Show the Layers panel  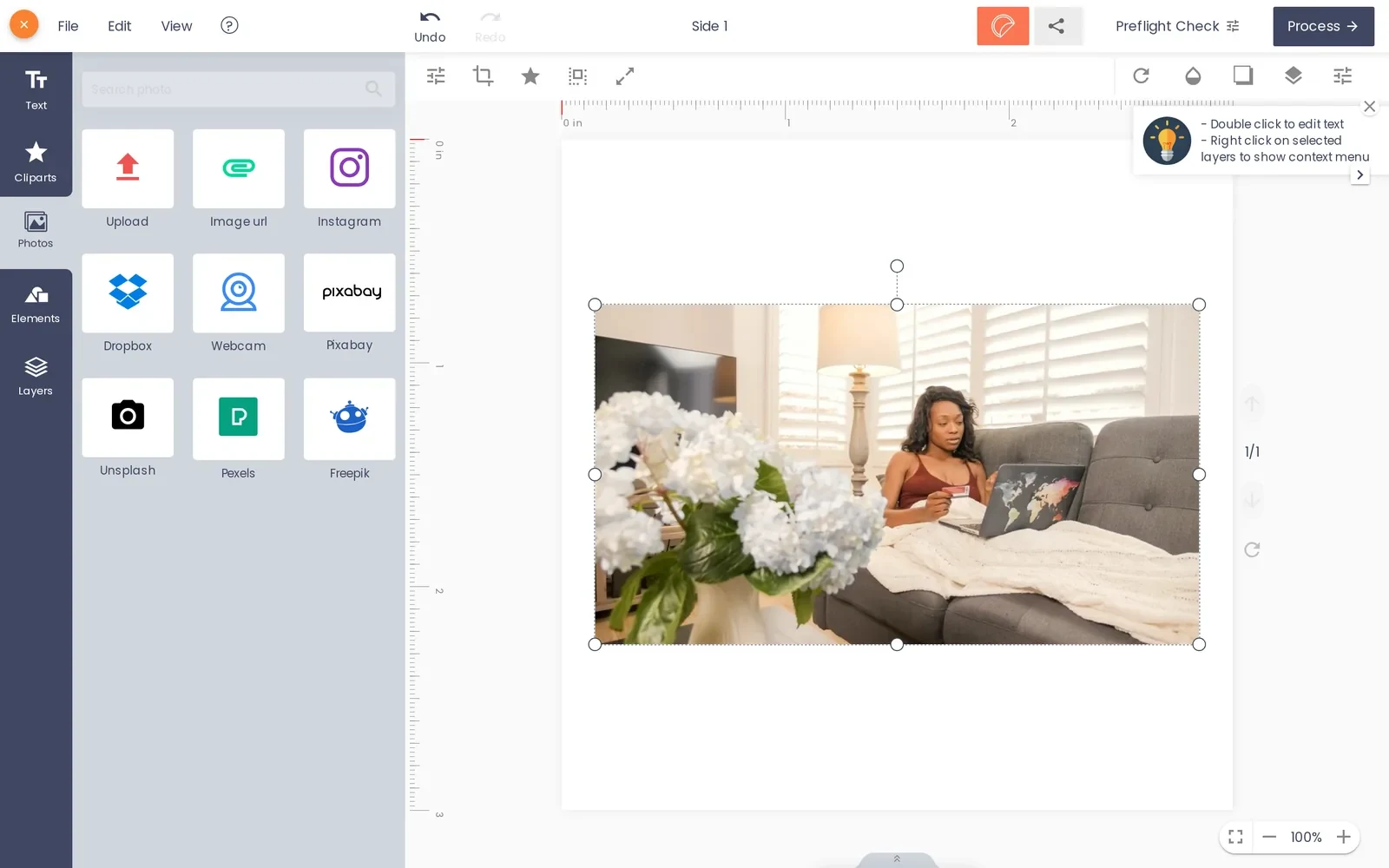coord(36,377)
